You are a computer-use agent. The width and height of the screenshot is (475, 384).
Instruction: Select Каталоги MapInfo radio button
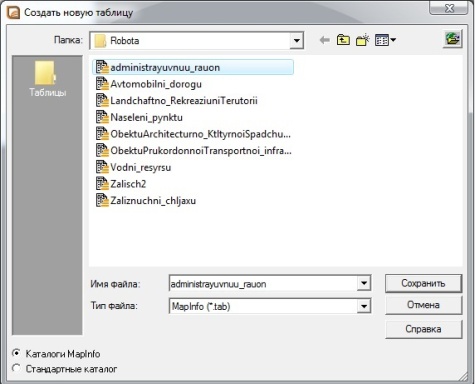coord(16,353)
